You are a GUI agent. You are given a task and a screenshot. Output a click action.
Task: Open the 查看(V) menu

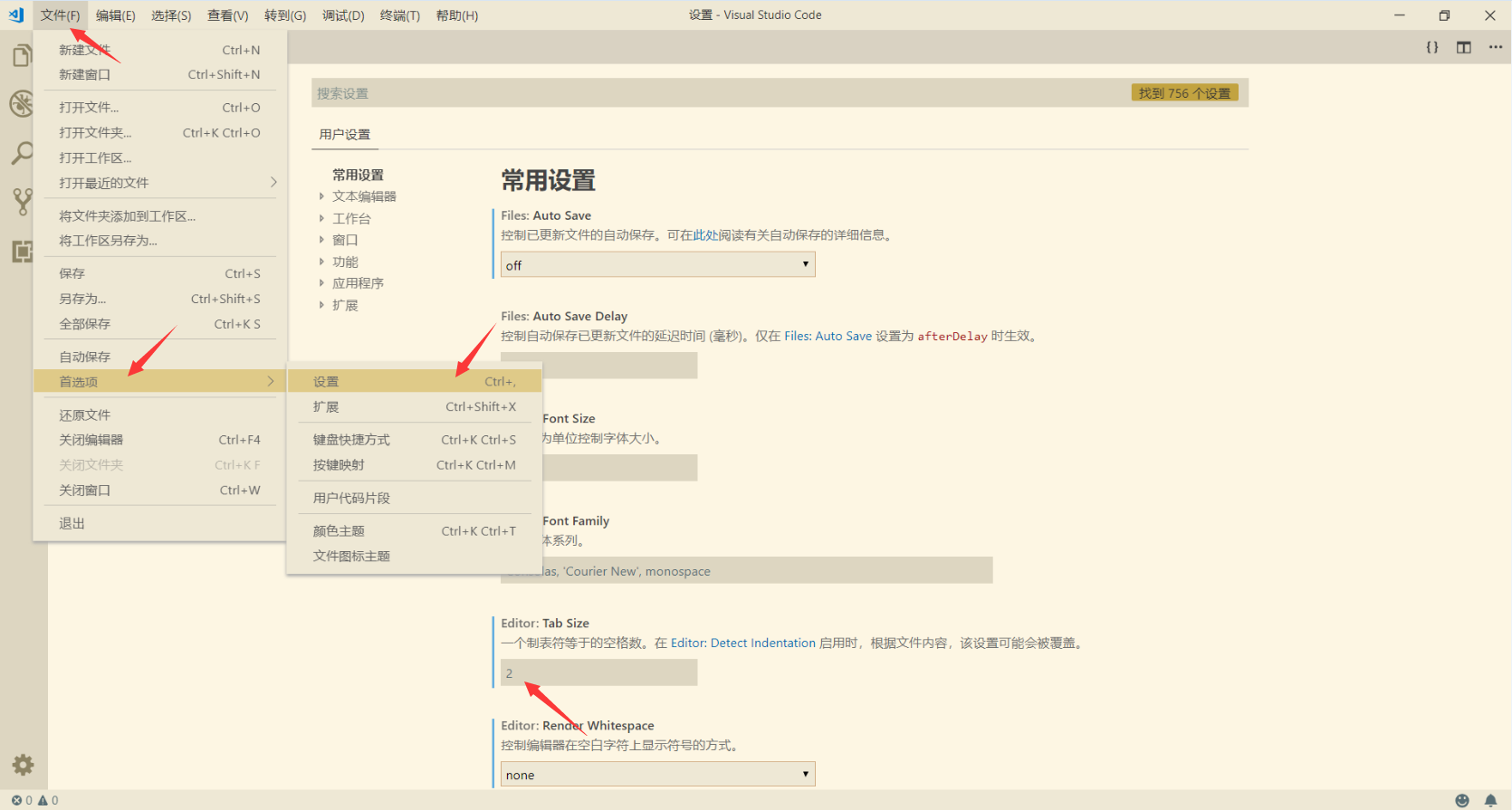pyautogui.click(x=228, y=15)
